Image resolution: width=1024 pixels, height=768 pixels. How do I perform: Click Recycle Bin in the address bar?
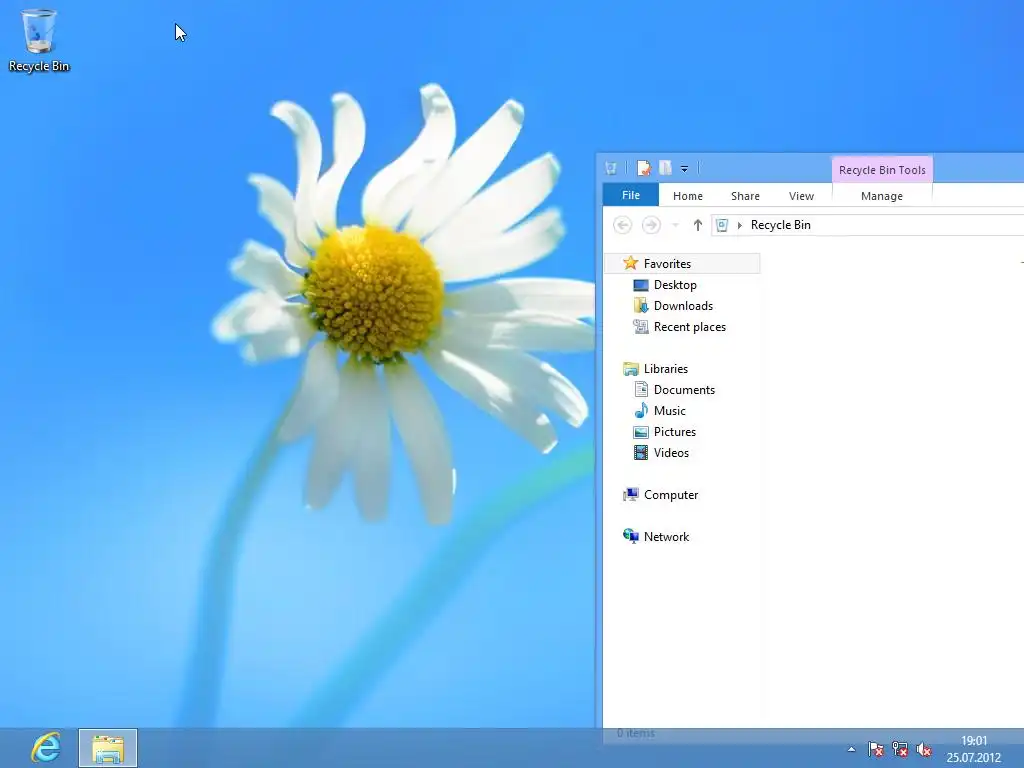(x=780, y=225)
